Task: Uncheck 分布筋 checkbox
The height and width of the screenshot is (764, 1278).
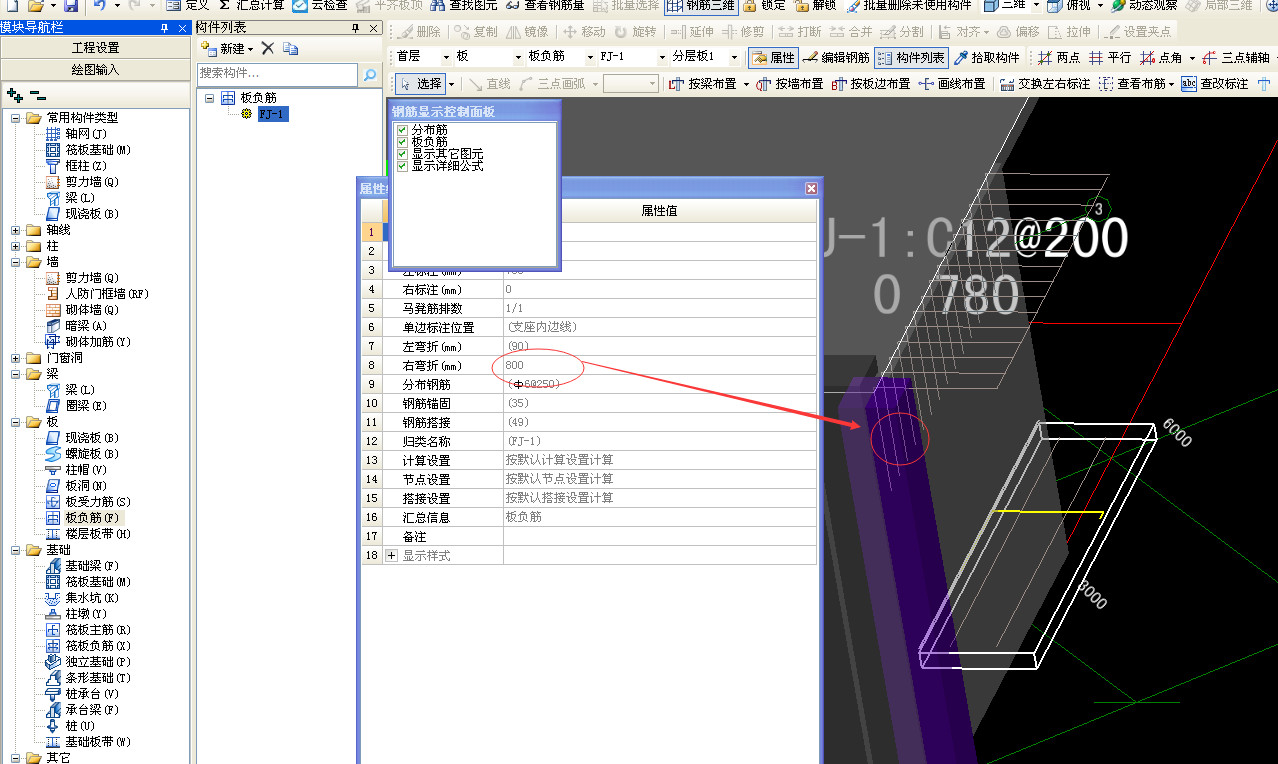Action: click(x=402, y=130)
